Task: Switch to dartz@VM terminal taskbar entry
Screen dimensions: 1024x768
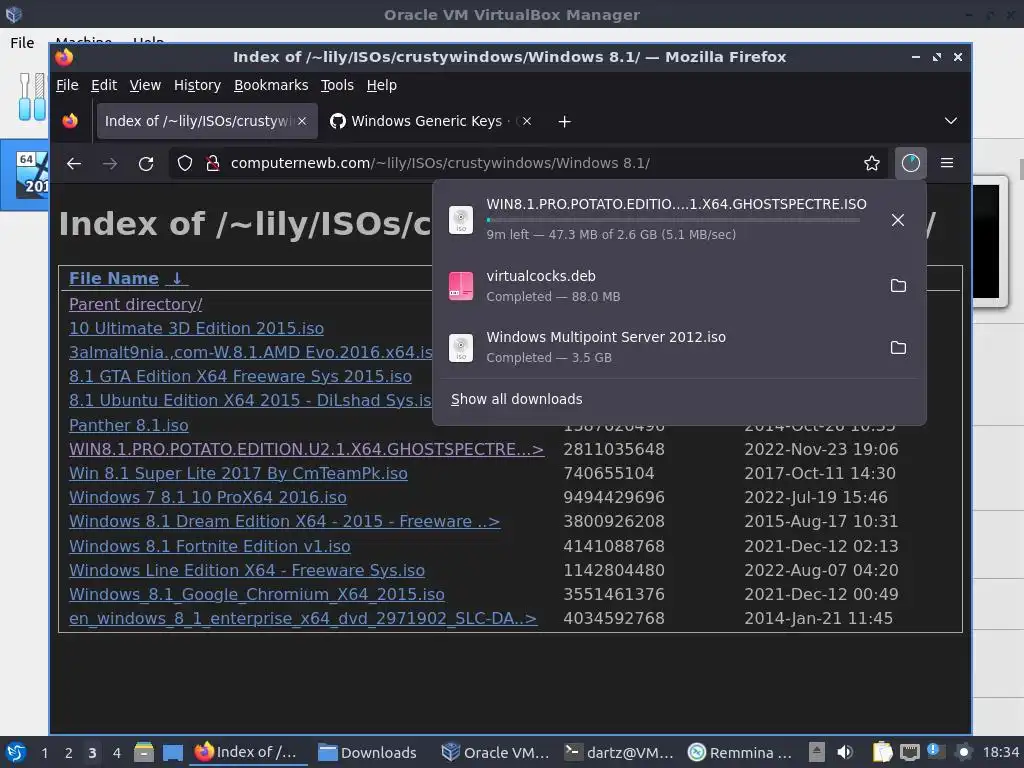Action: coord(618,752)
